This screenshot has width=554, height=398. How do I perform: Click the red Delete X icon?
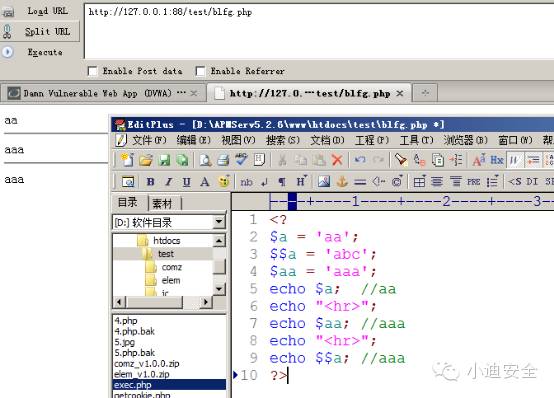[x=337, y=160]
